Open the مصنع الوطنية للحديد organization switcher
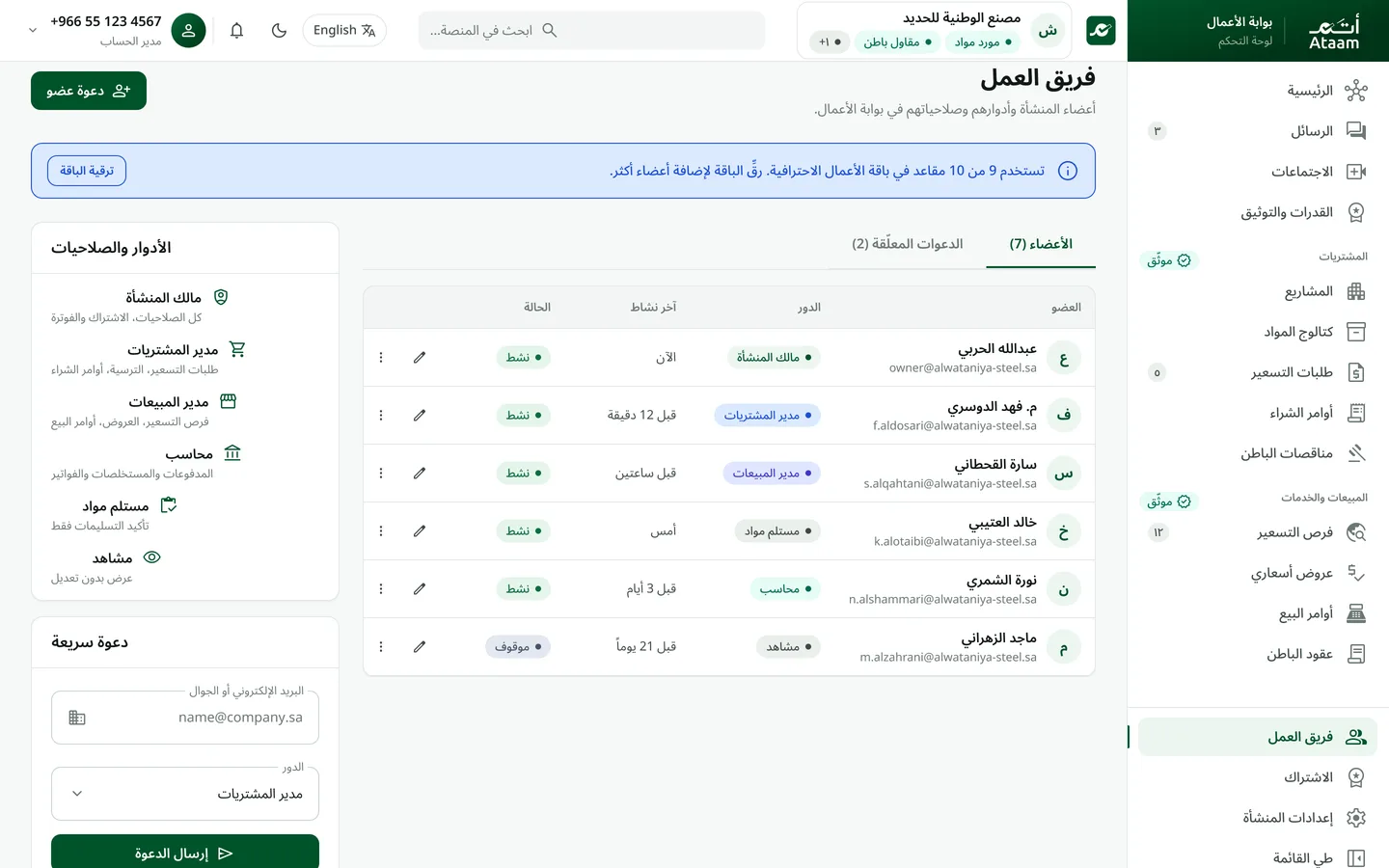The width and height of the screenshot is (1389, 868). click(935, 30)
